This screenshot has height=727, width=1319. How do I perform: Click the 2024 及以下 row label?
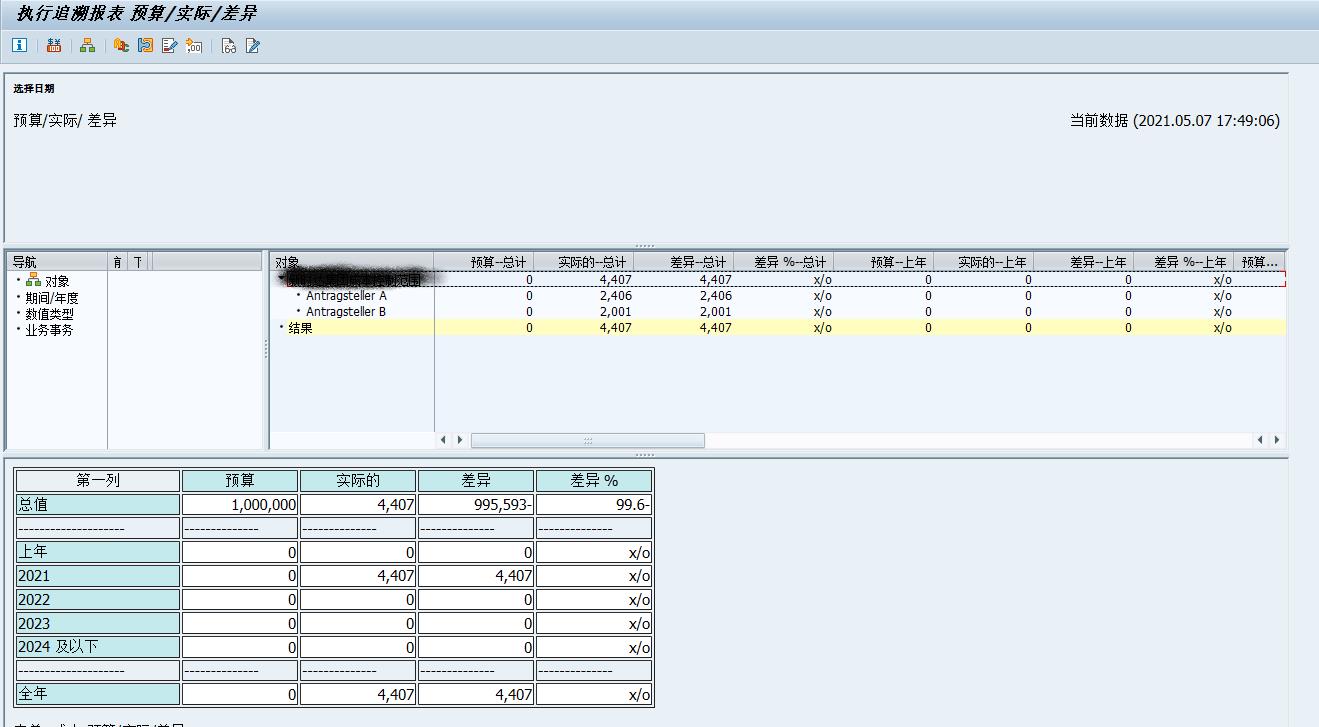click(98, 648)
